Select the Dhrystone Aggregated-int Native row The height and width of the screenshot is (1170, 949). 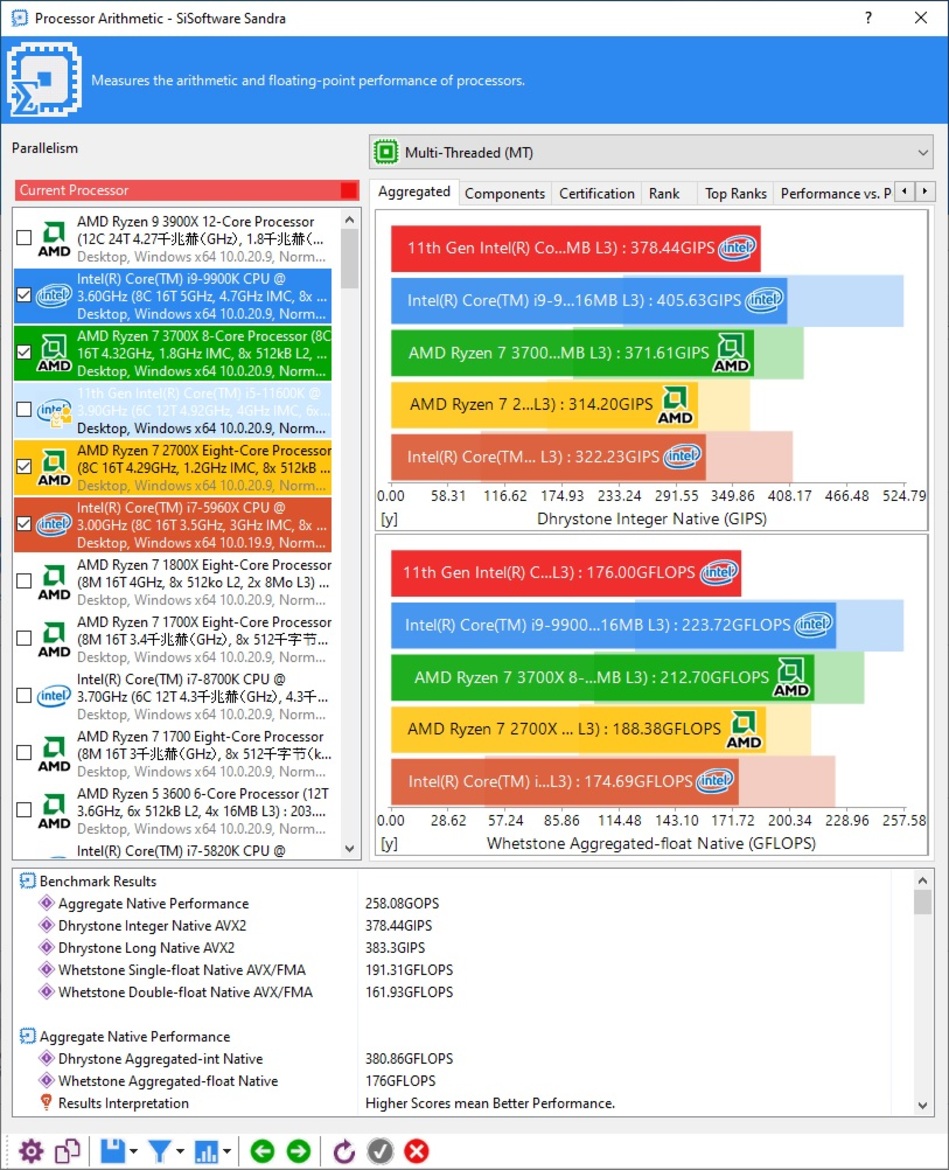pyautogui.click(x=463, y=1059)
